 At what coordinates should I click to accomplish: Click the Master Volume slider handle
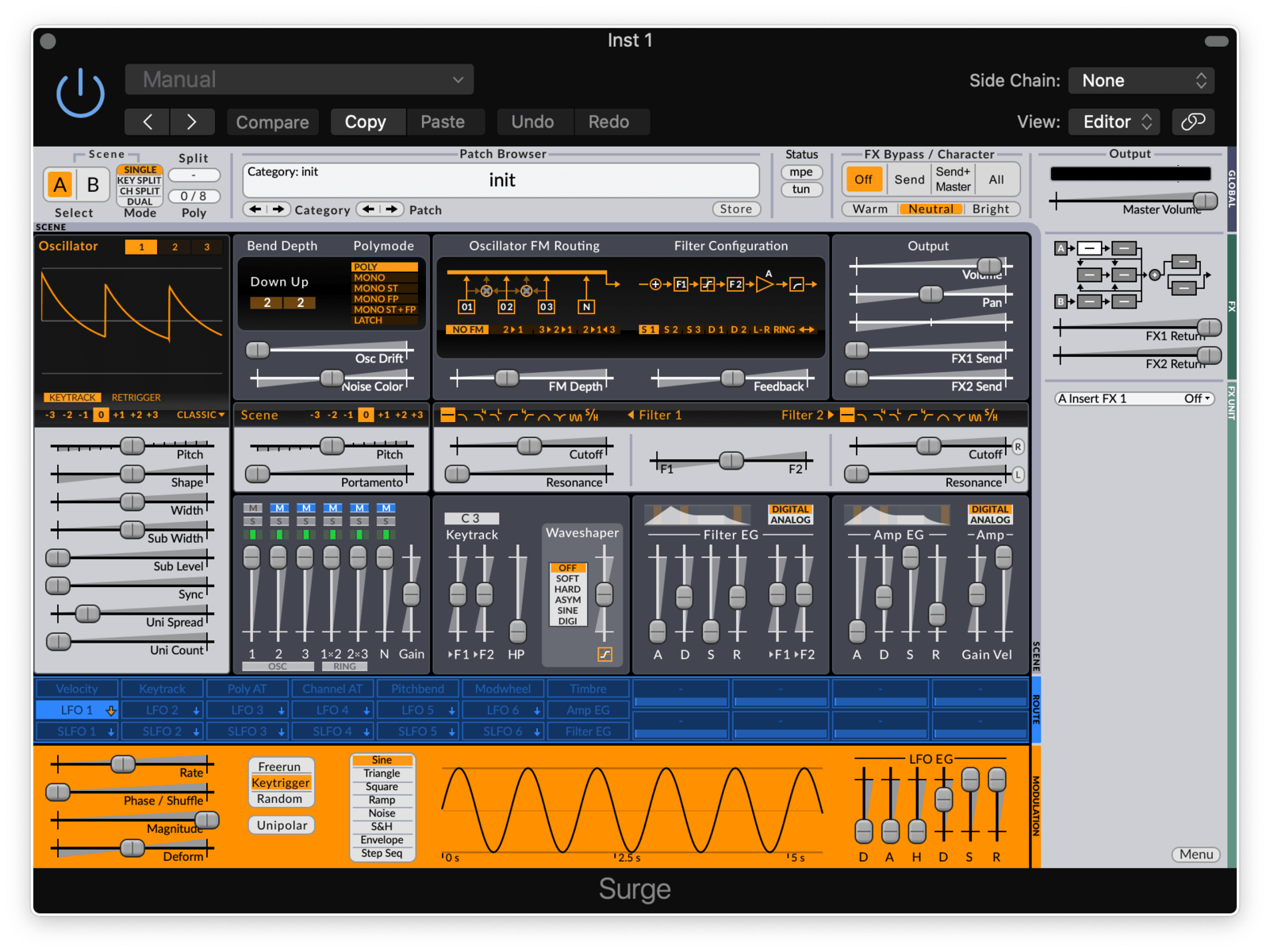pyautogui.click(x=1204, y=202)
